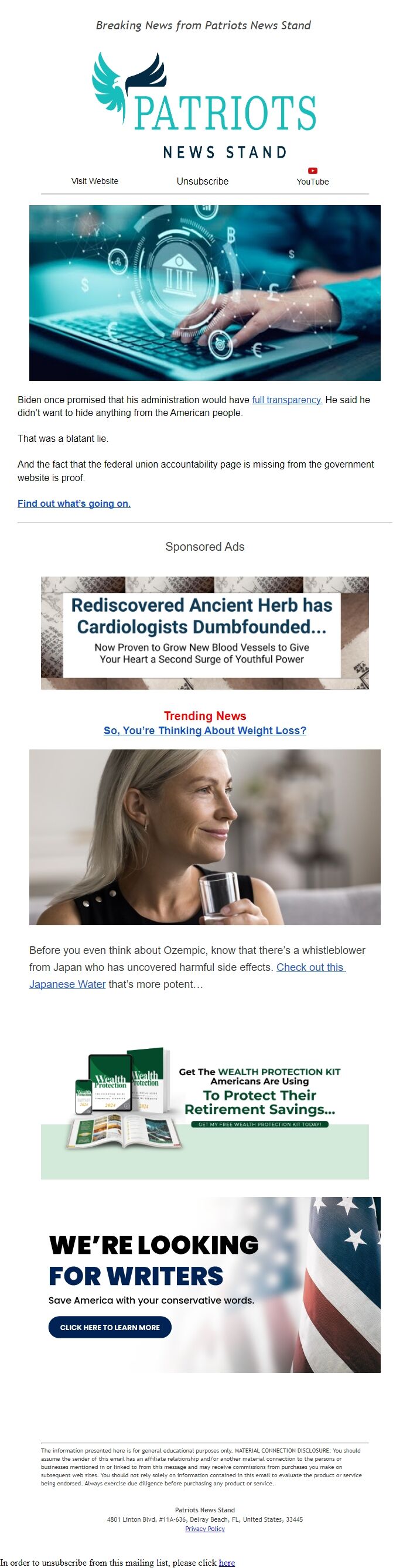The height and width of the screenshot is (1568, 410).
Task: Open 'Find out what's going on.' link
Action: click(x=74, y=503)
